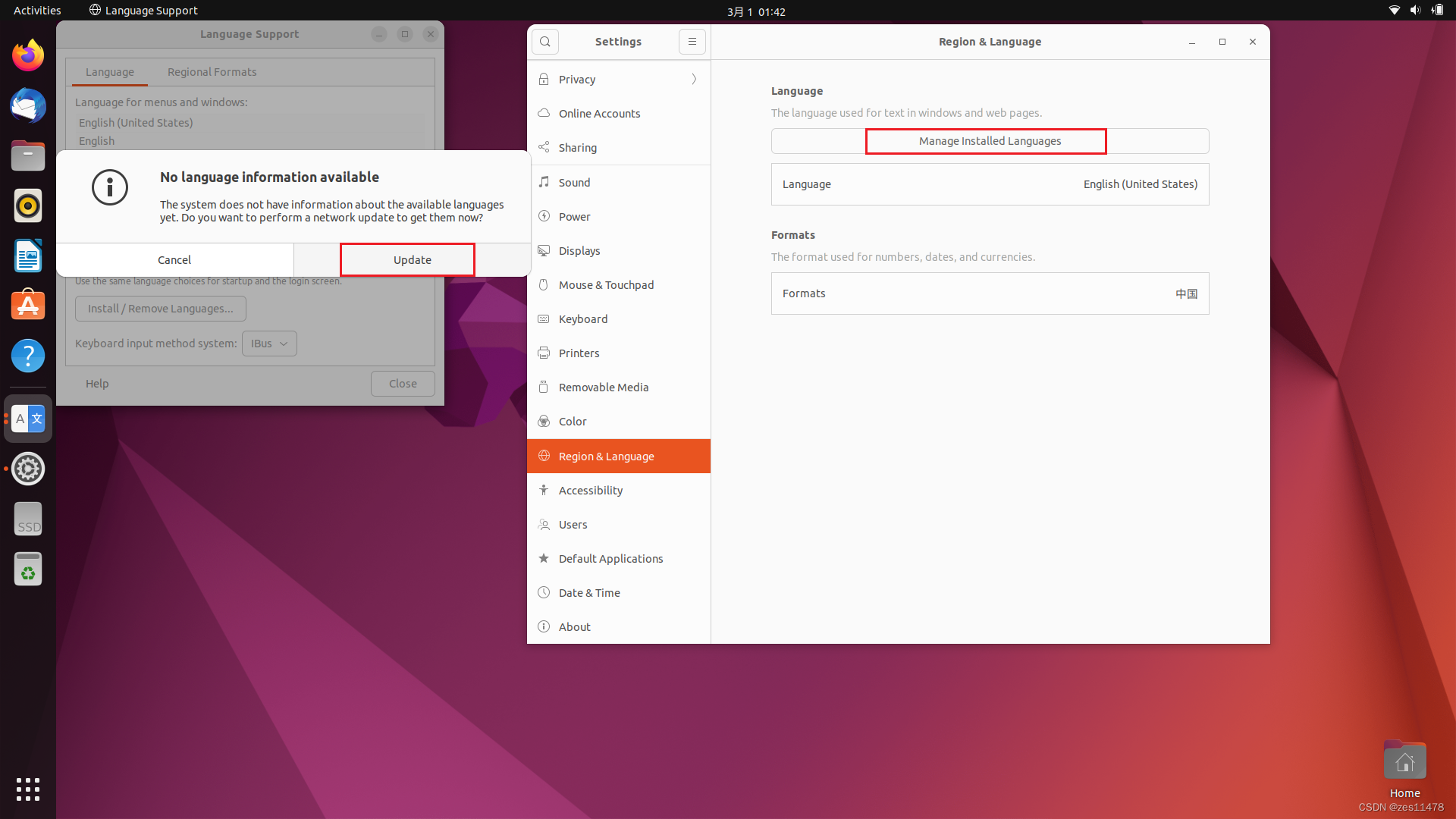Open the Formats selector showing 中国
1456x819 pixels.
click(x=990, y=293)
